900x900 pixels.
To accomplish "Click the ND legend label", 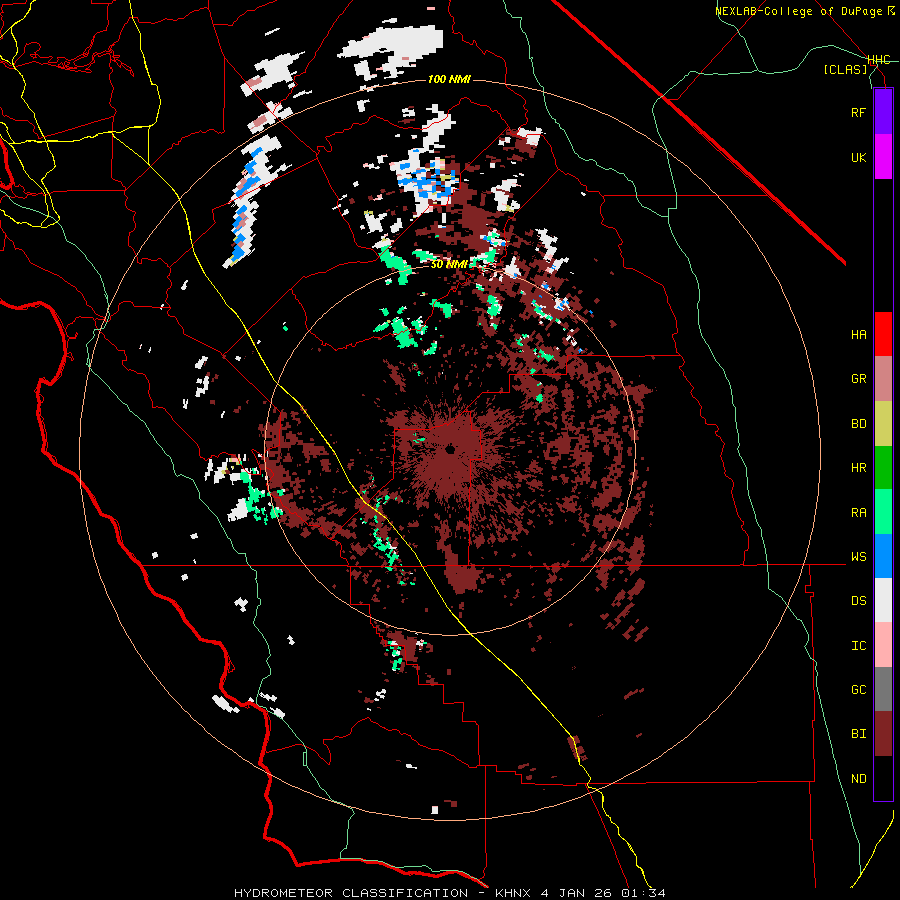I will pos(858,779).
